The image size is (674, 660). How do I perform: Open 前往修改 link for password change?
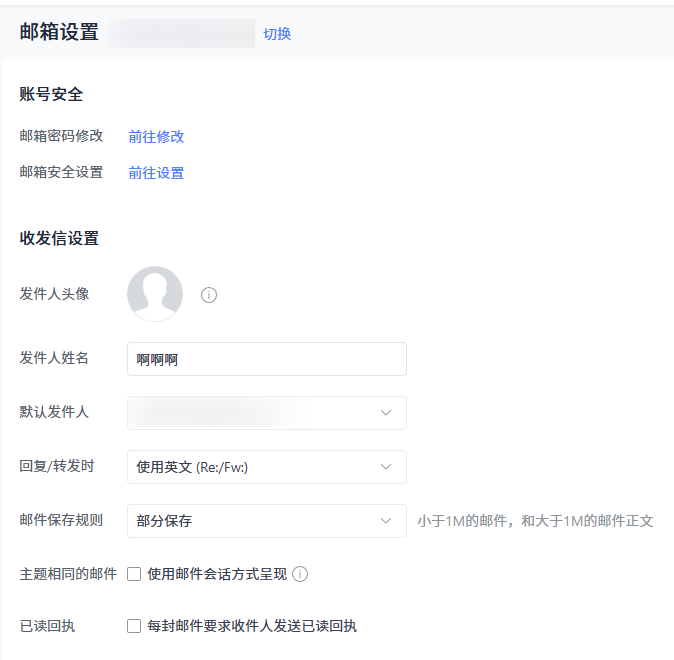point(156,137)
